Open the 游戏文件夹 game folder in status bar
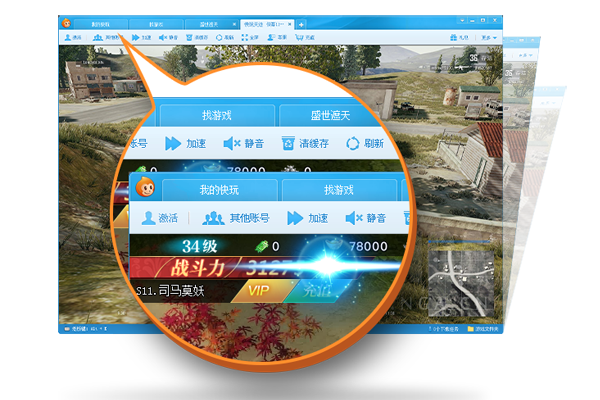Image resolution: width=600 pixels, height=400 pixels. (x=483, y=329)
